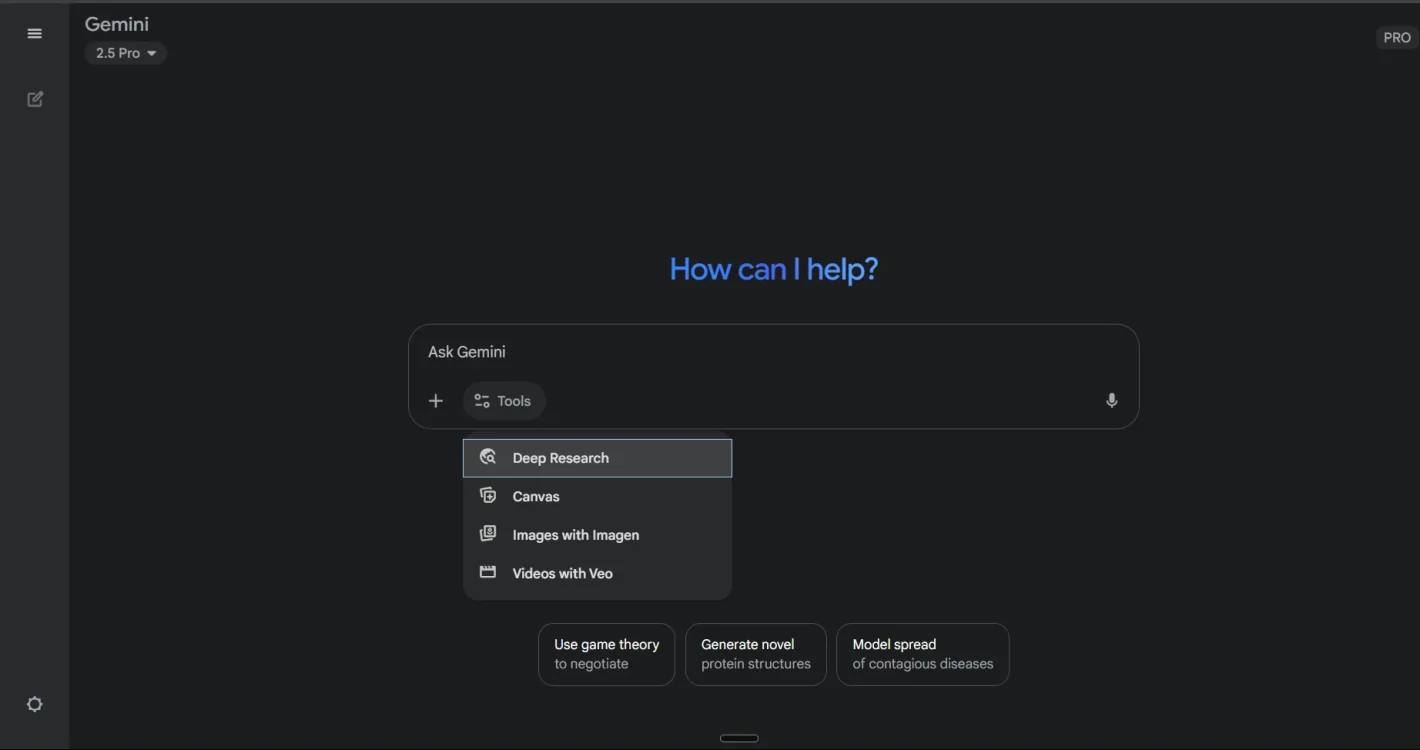Click the Images with Imagen icon

[488, 534]
